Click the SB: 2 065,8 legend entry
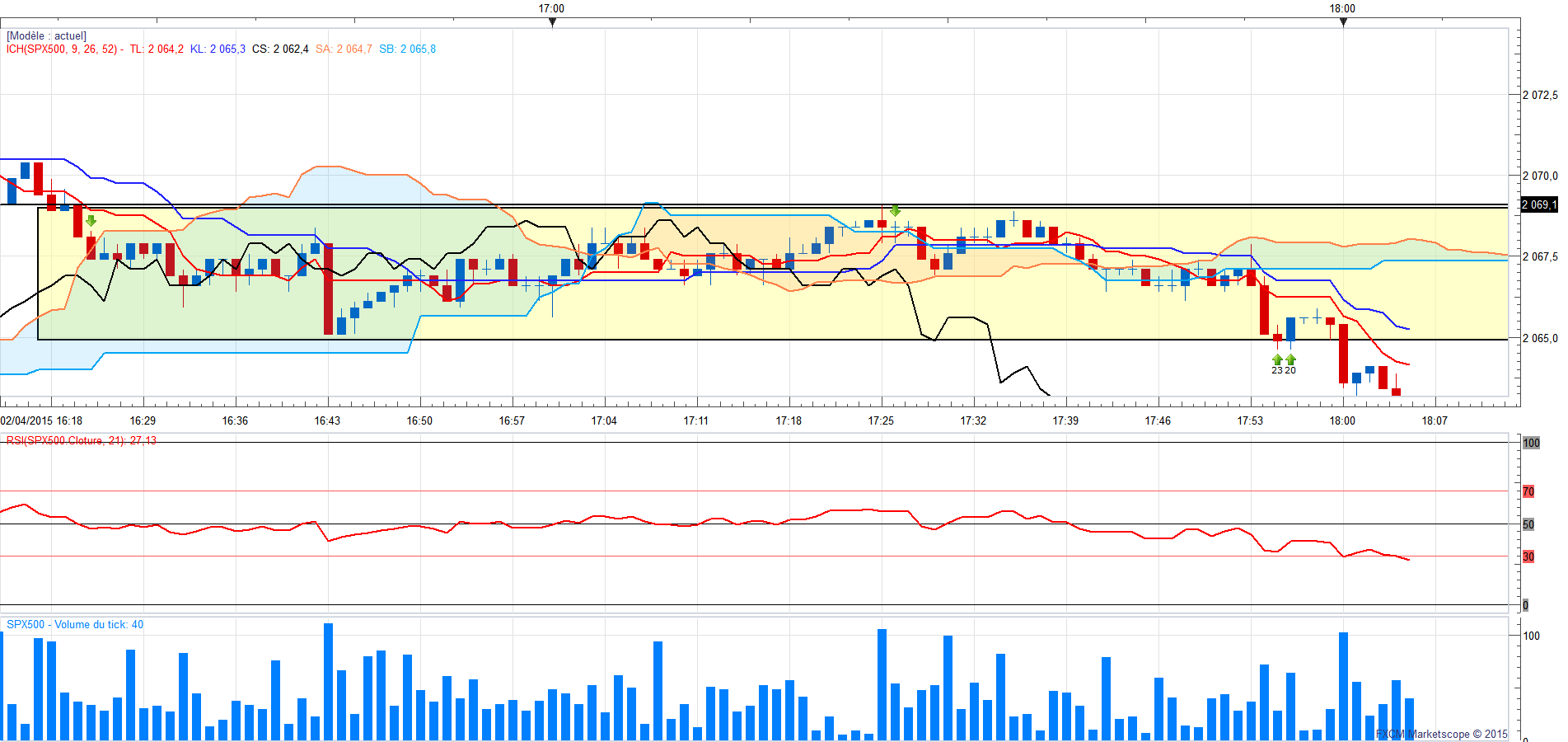Viewport: 1568px width, 742px height. tap(407, 49)
